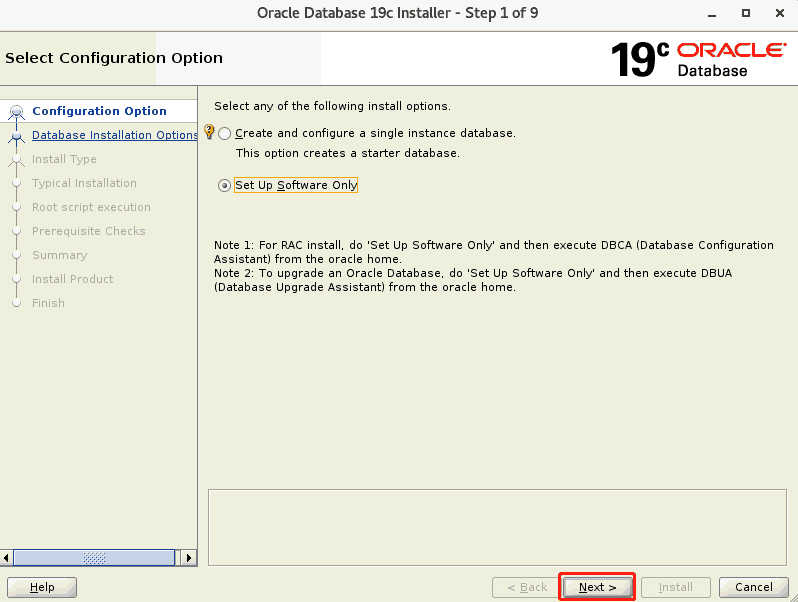The width and height of the screenshot is (798, 602).
Task: Click the yellow lightbulb hint icon
Action: pos(209,131)
